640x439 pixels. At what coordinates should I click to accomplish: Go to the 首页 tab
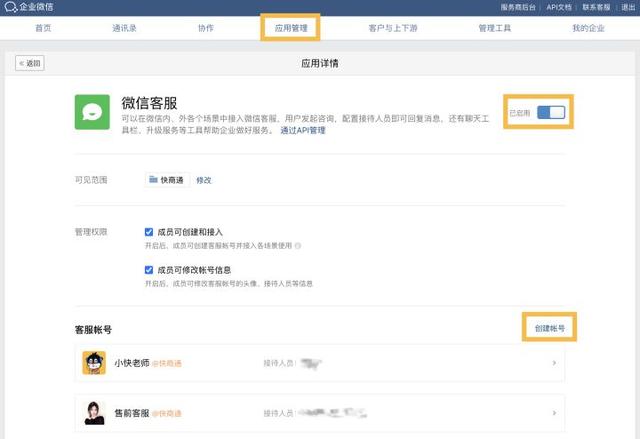pos(43,28)
